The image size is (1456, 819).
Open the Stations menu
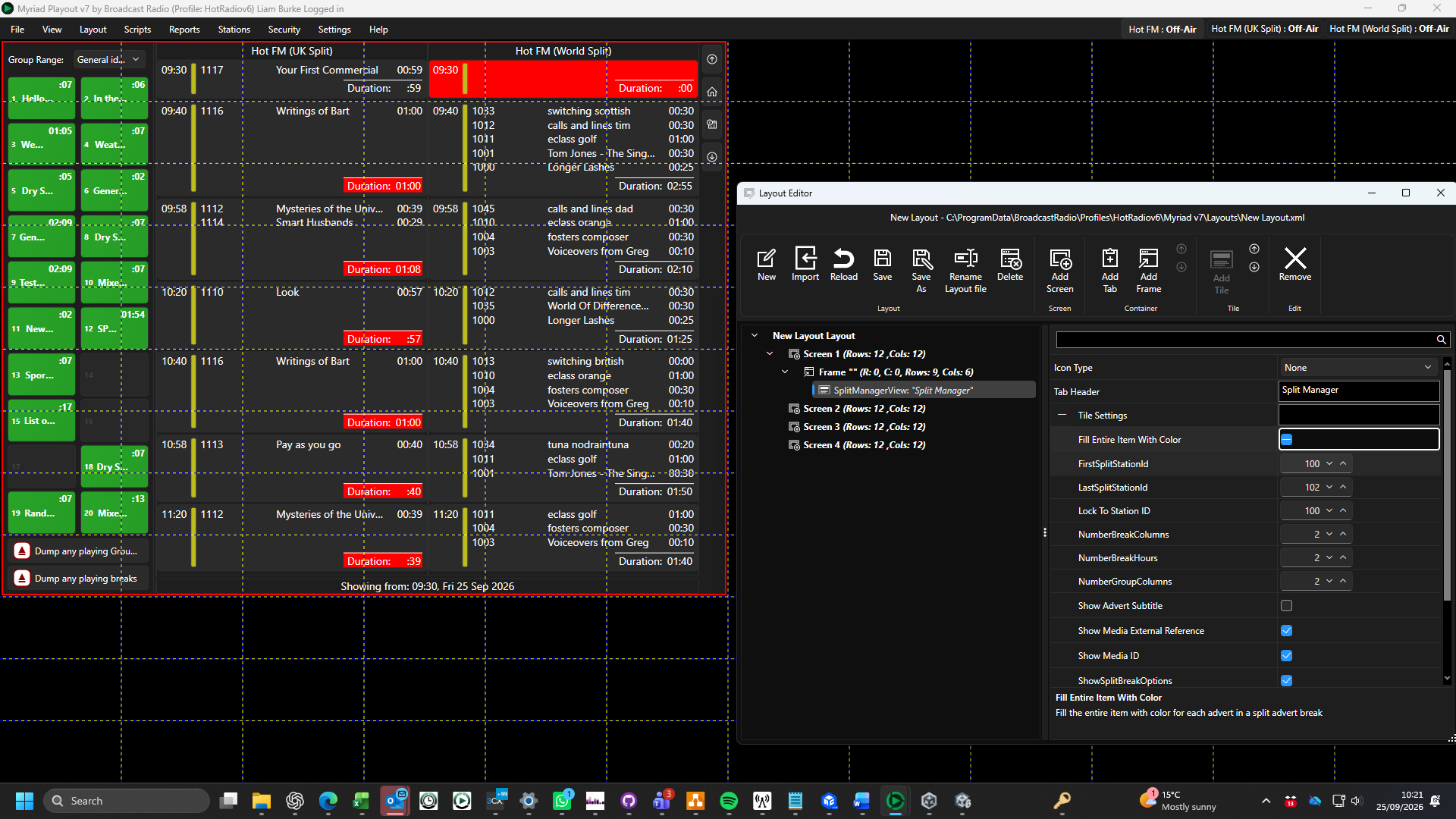pos(234,30)
